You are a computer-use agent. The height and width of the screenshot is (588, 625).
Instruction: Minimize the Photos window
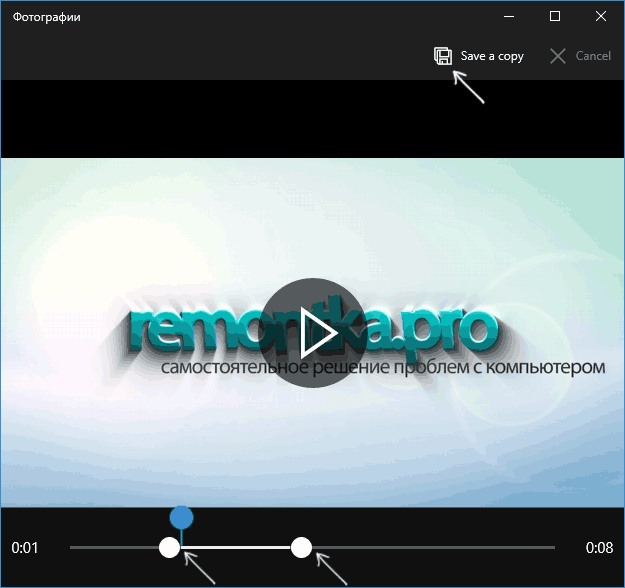509,16
